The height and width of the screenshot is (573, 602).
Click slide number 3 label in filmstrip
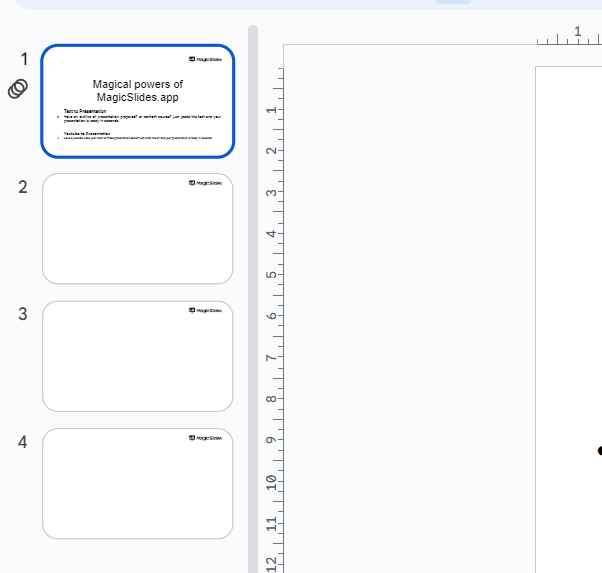tap(23, 314)
